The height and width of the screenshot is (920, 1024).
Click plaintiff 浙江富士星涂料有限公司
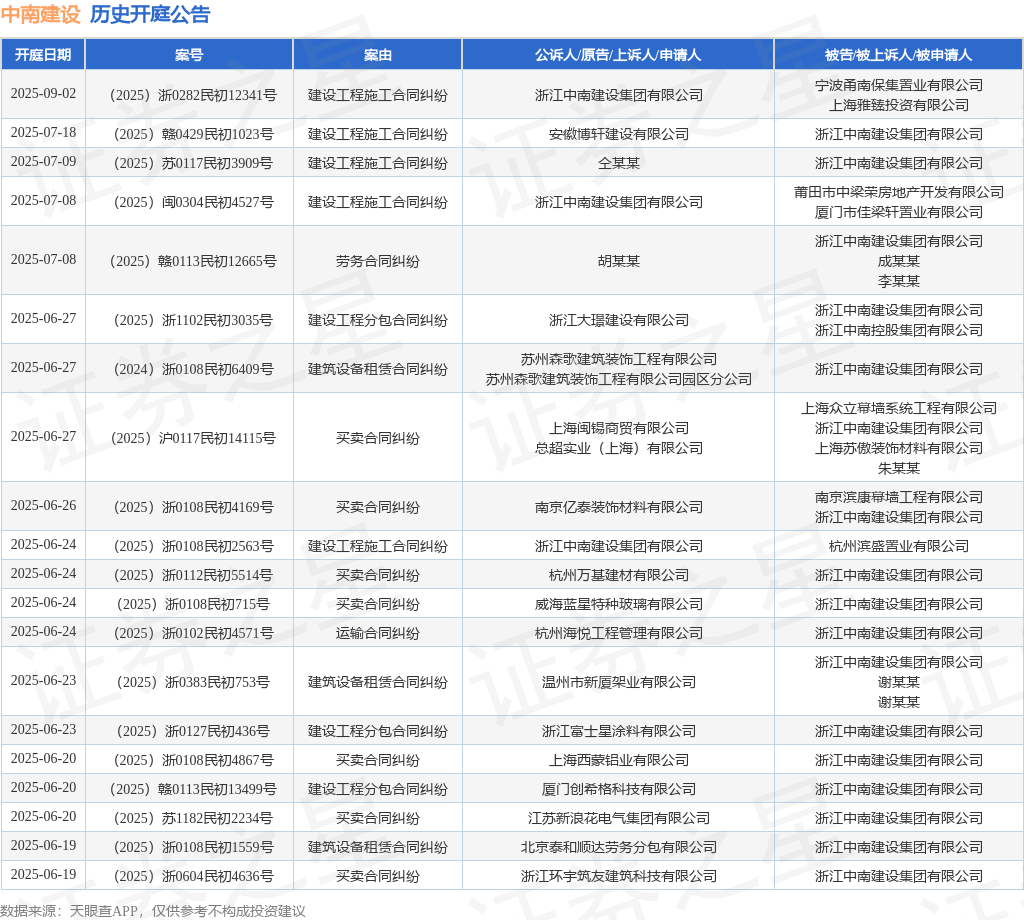[x=618, y=731]
